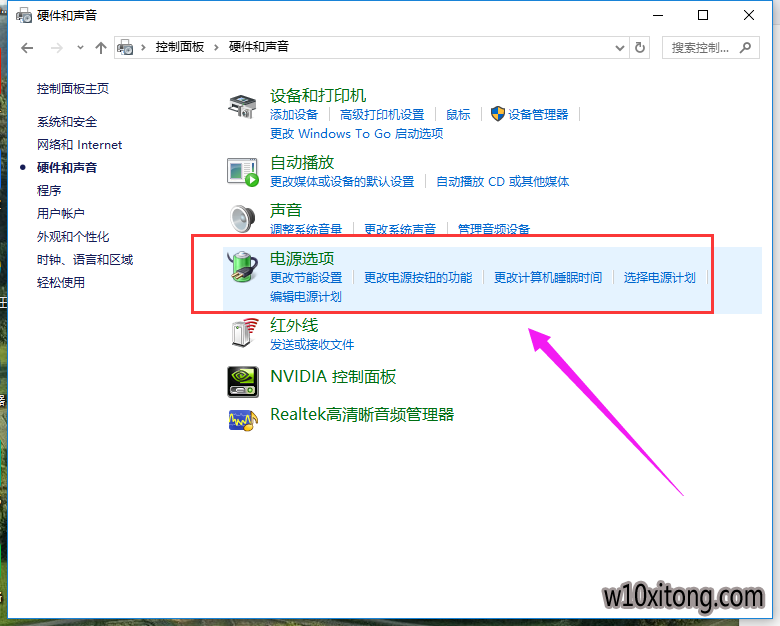The width and height of the screenshot is (780, 626).
Task: Open 系统和安全 category in sidebar
Action: [67, 122]
